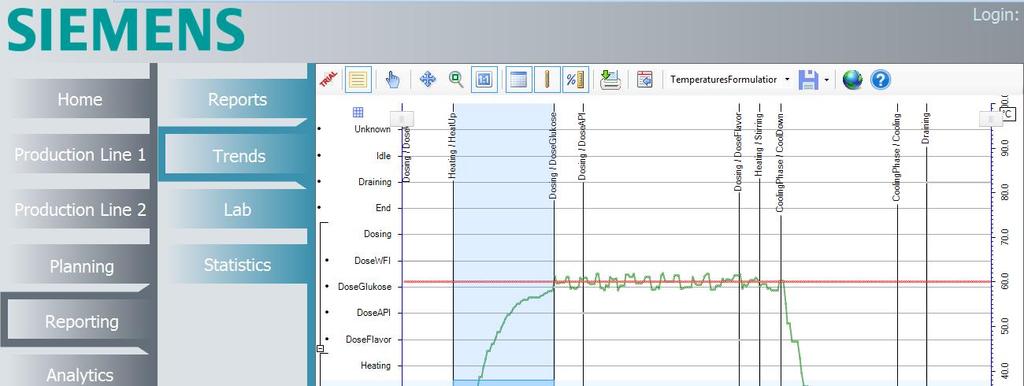Click the Idle state label

click(383, 156)
